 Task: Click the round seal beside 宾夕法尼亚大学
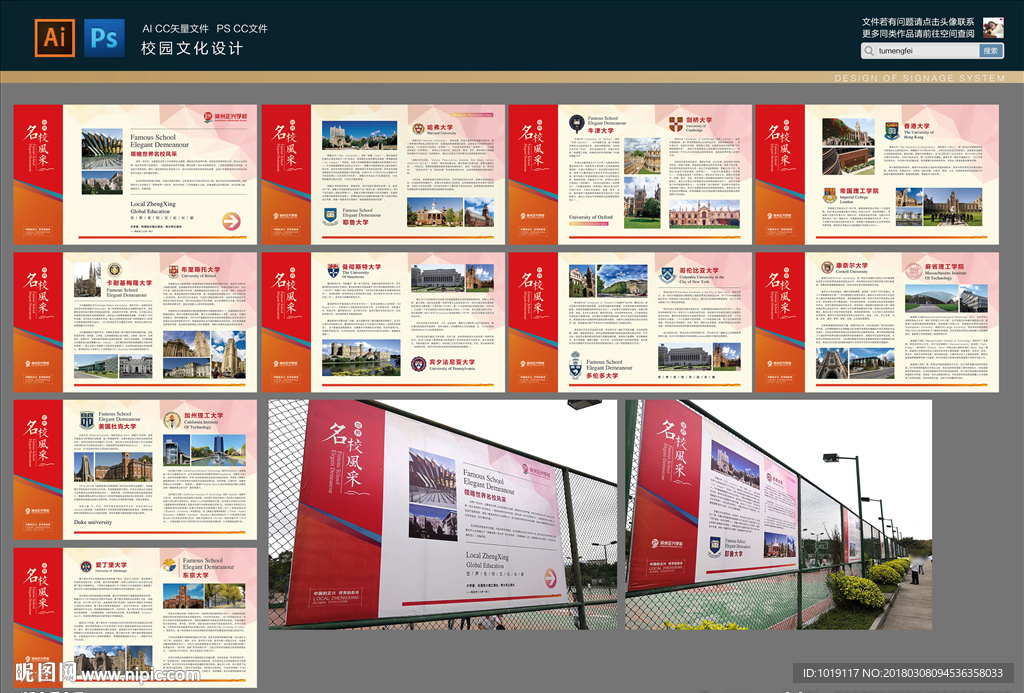coord(419,364)
